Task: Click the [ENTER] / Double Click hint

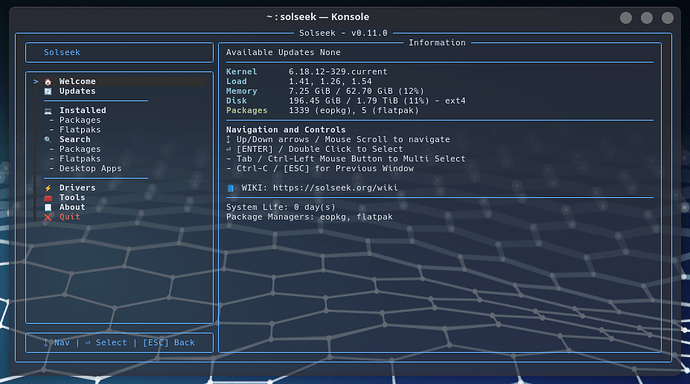Action: tap(314, 149)
